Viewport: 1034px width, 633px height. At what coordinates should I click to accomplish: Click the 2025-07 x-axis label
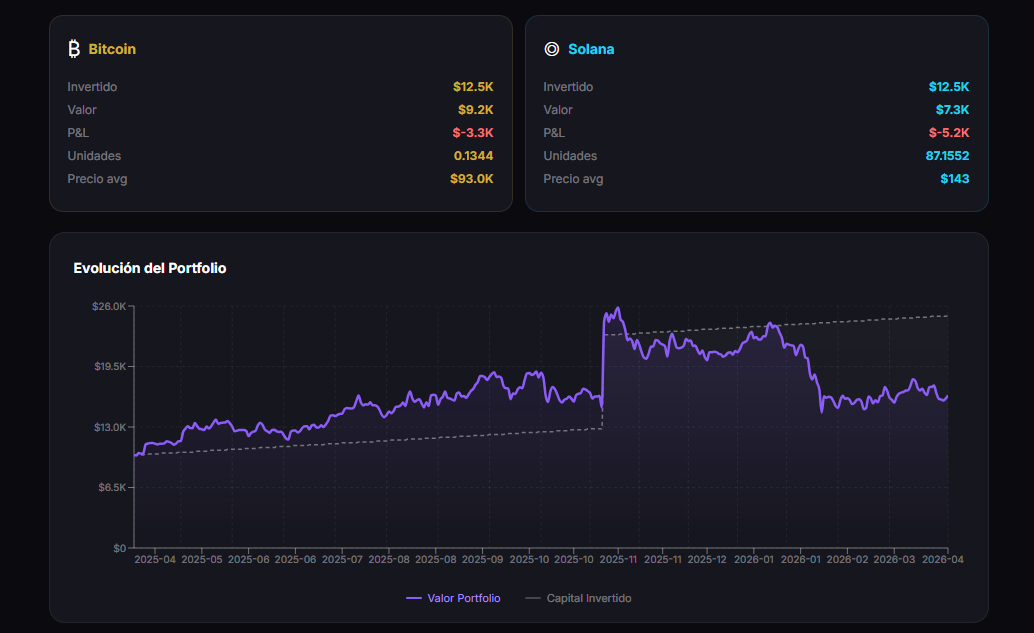coord(342,559)
